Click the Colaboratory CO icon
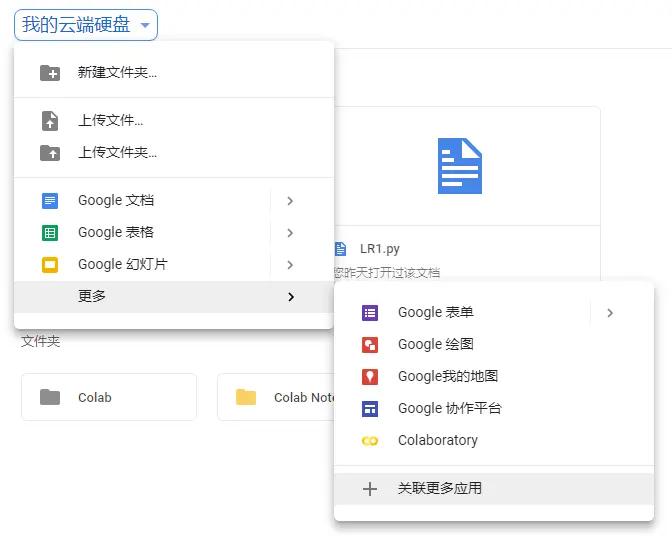The width and height of the screenshot is (672, 536). pyautogui.click(x=370, y=441)
